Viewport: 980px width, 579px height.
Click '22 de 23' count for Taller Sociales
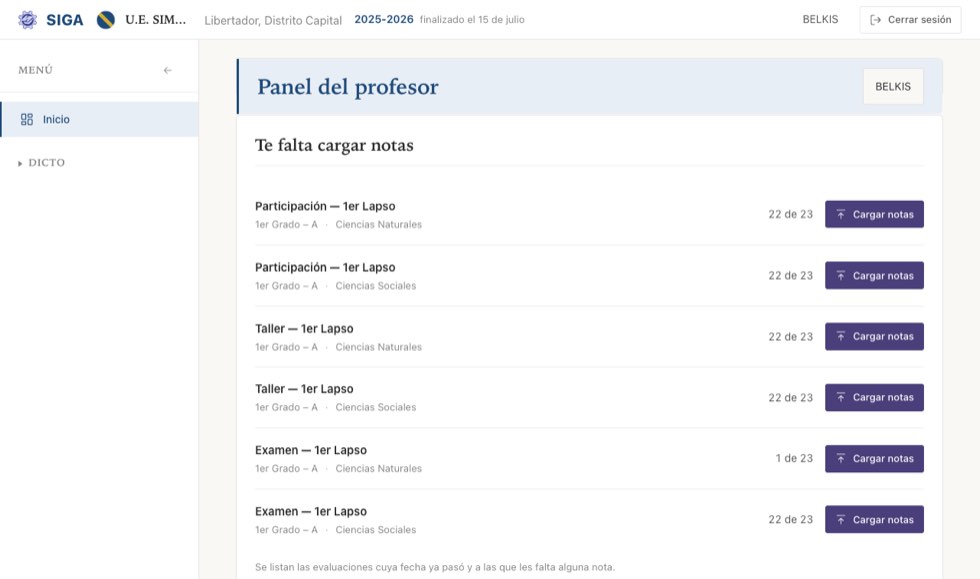click(791, 398)
